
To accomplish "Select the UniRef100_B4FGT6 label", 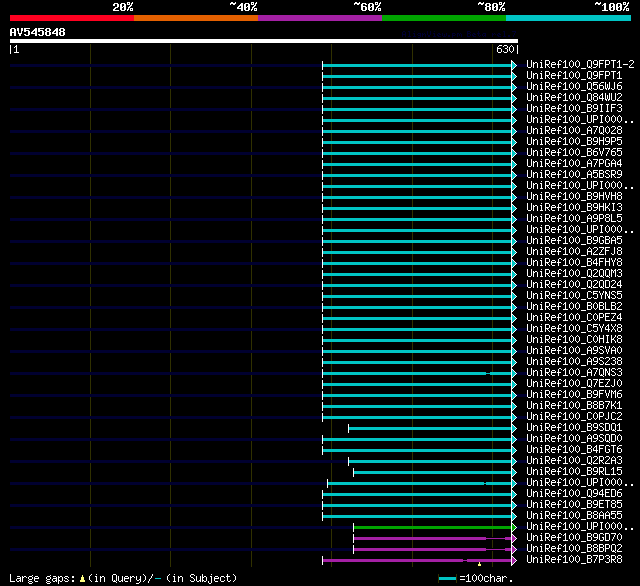I will point(574,450).
